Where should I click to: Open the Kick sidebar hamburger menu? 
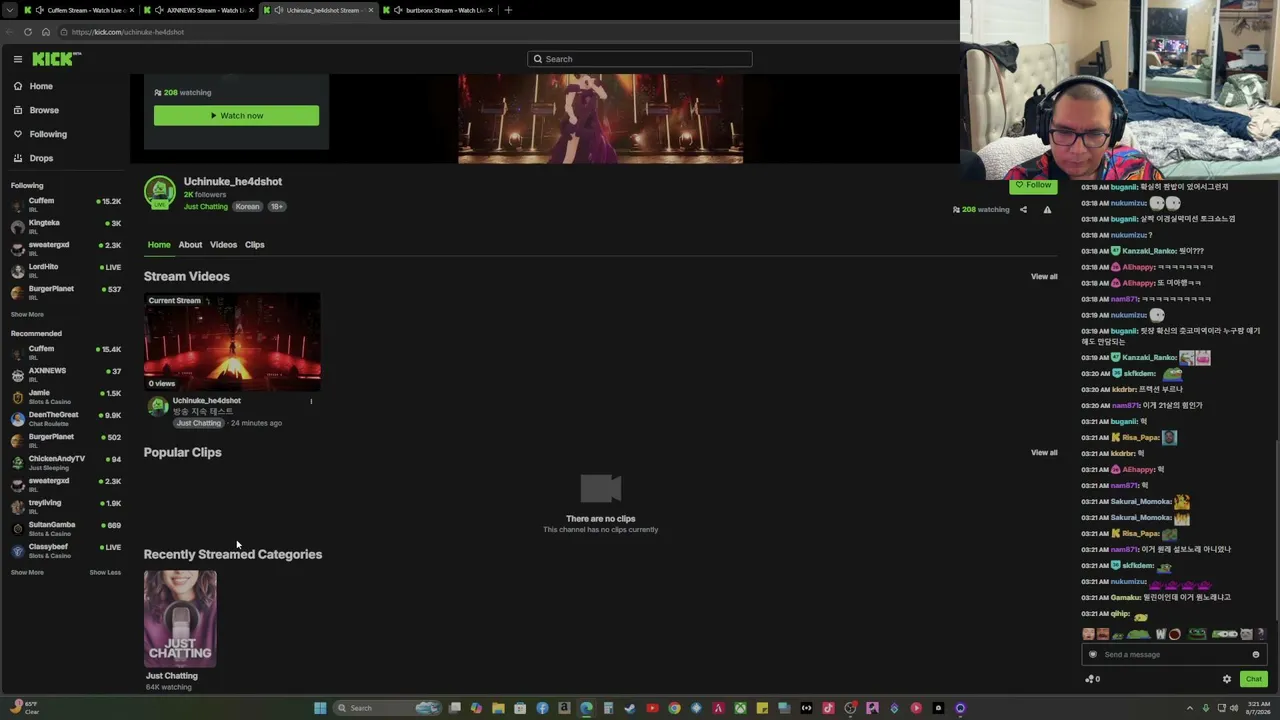pos(18,59)
